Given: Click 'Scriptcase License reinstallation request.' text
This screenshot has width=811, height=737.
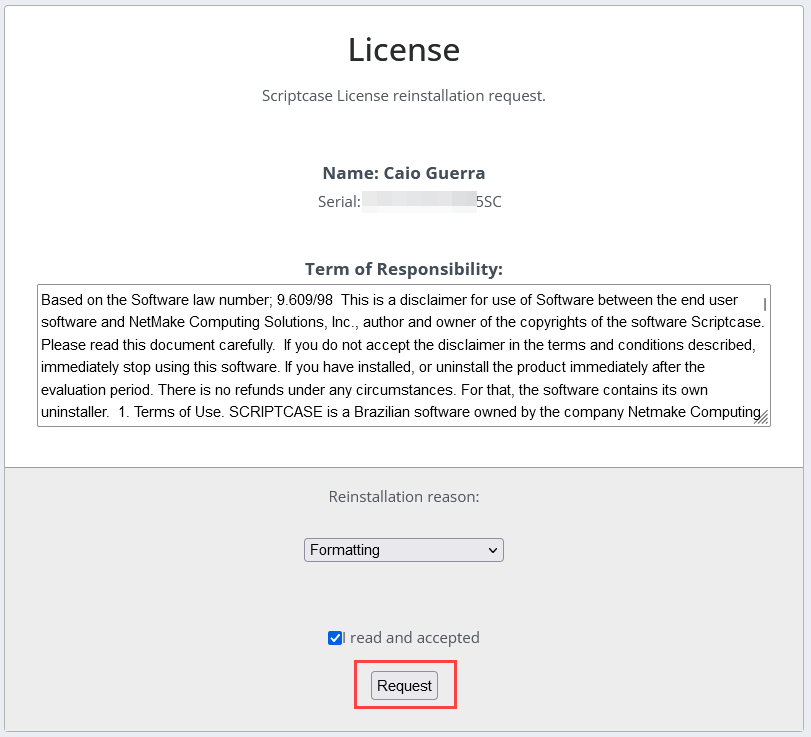Looking at the screenshot, I should coord(404,96).
